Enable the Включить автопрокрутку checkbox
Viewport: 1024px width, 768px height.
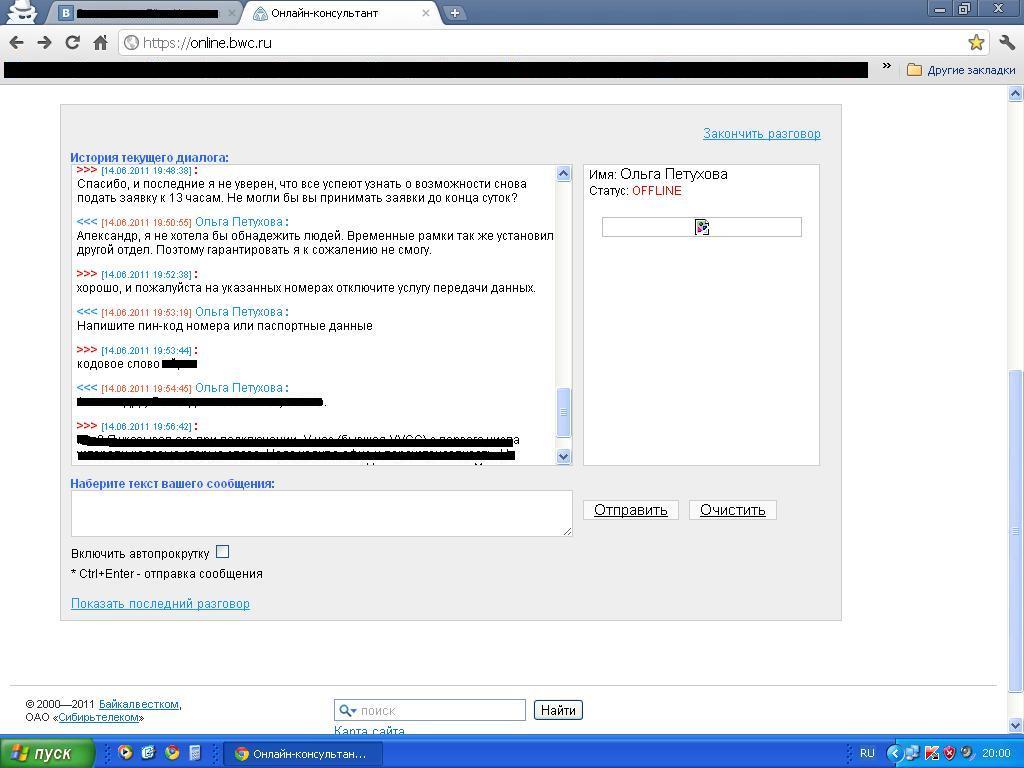pyautogui.click(x=222, y=552)
